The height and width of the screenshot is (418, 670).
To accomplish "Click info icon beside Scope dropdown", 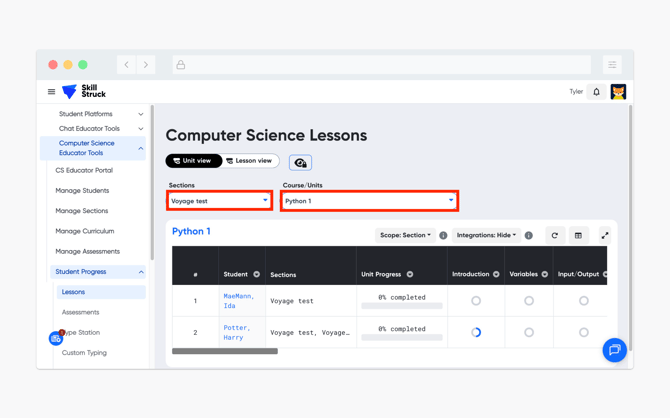I will point(443,235).
